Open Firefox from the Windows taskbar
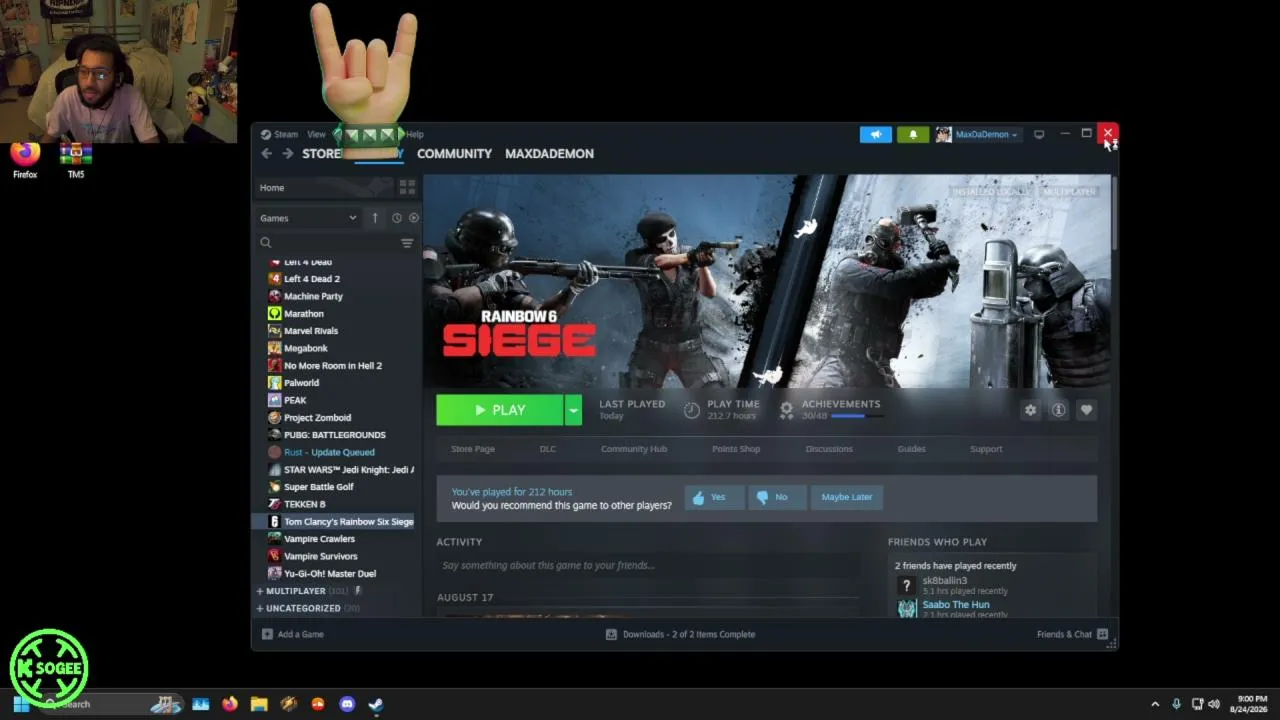Viewport: 1280px width, 720px height. [x=230, y=704]
